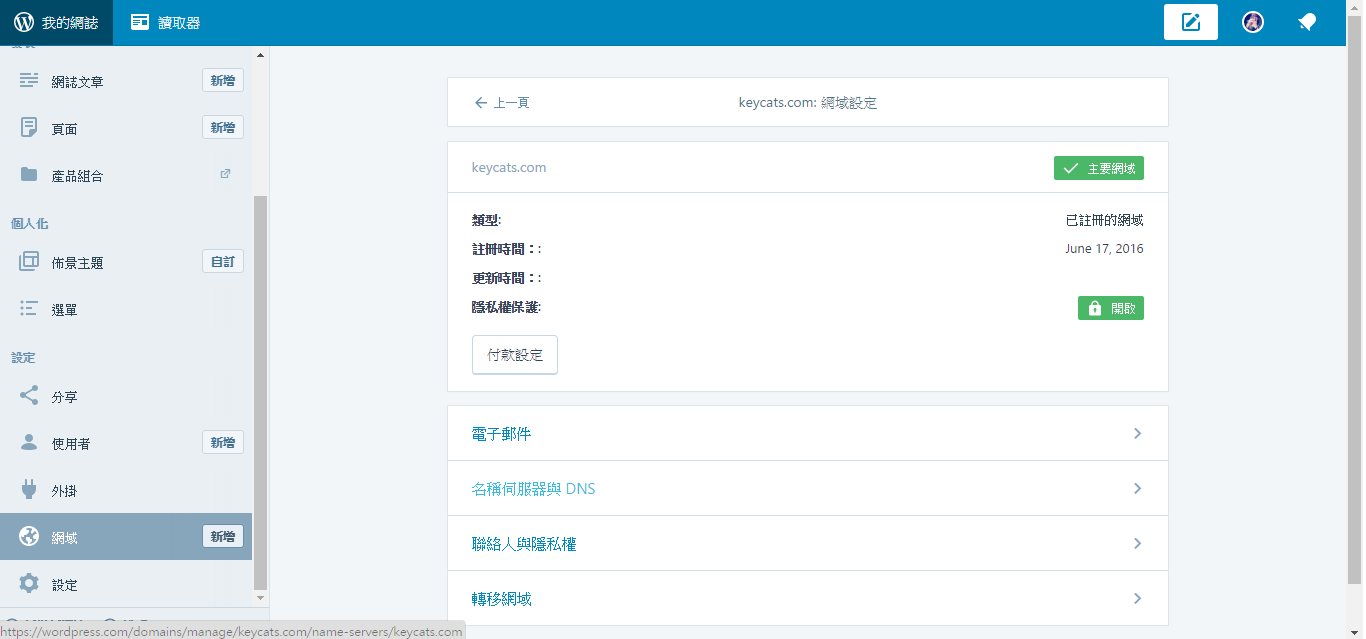Click 新增 button next to 使用者

tap(223, 442)
